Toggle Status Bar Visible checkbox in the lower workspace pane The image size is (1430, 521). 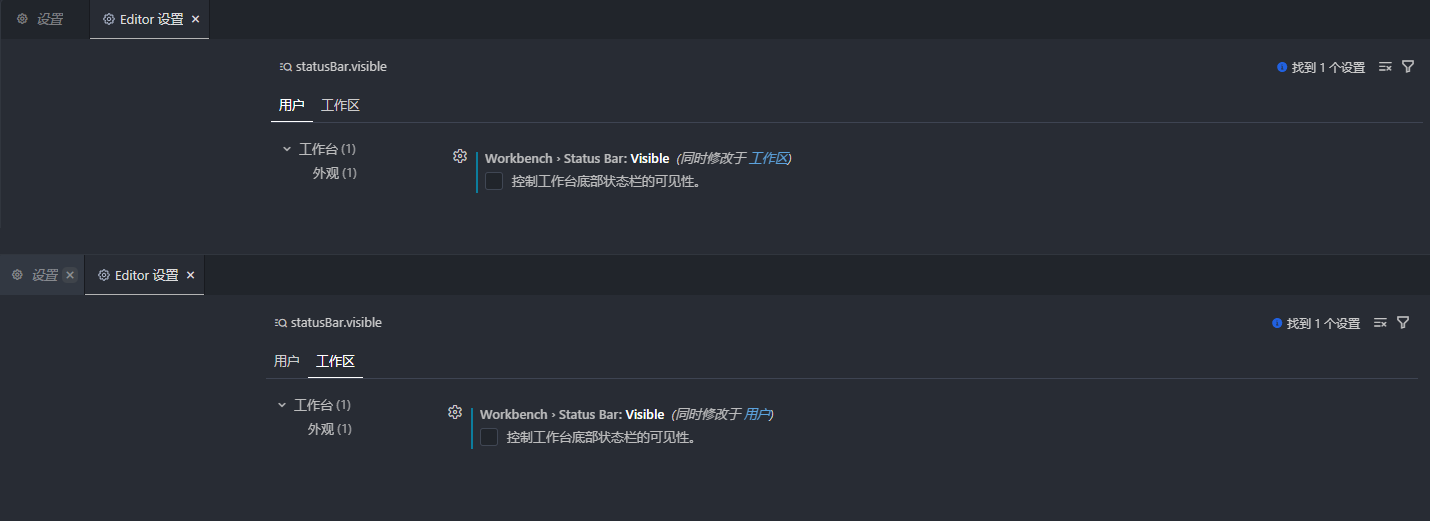[x=489, y=437]
